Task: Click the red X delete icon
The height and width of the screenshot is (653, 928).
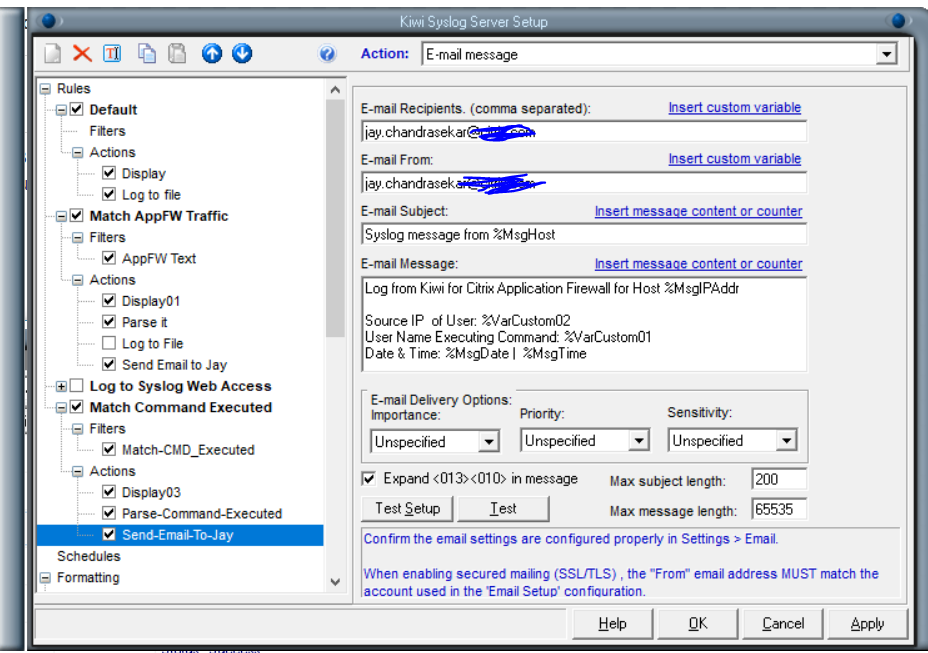Action: 82,54
